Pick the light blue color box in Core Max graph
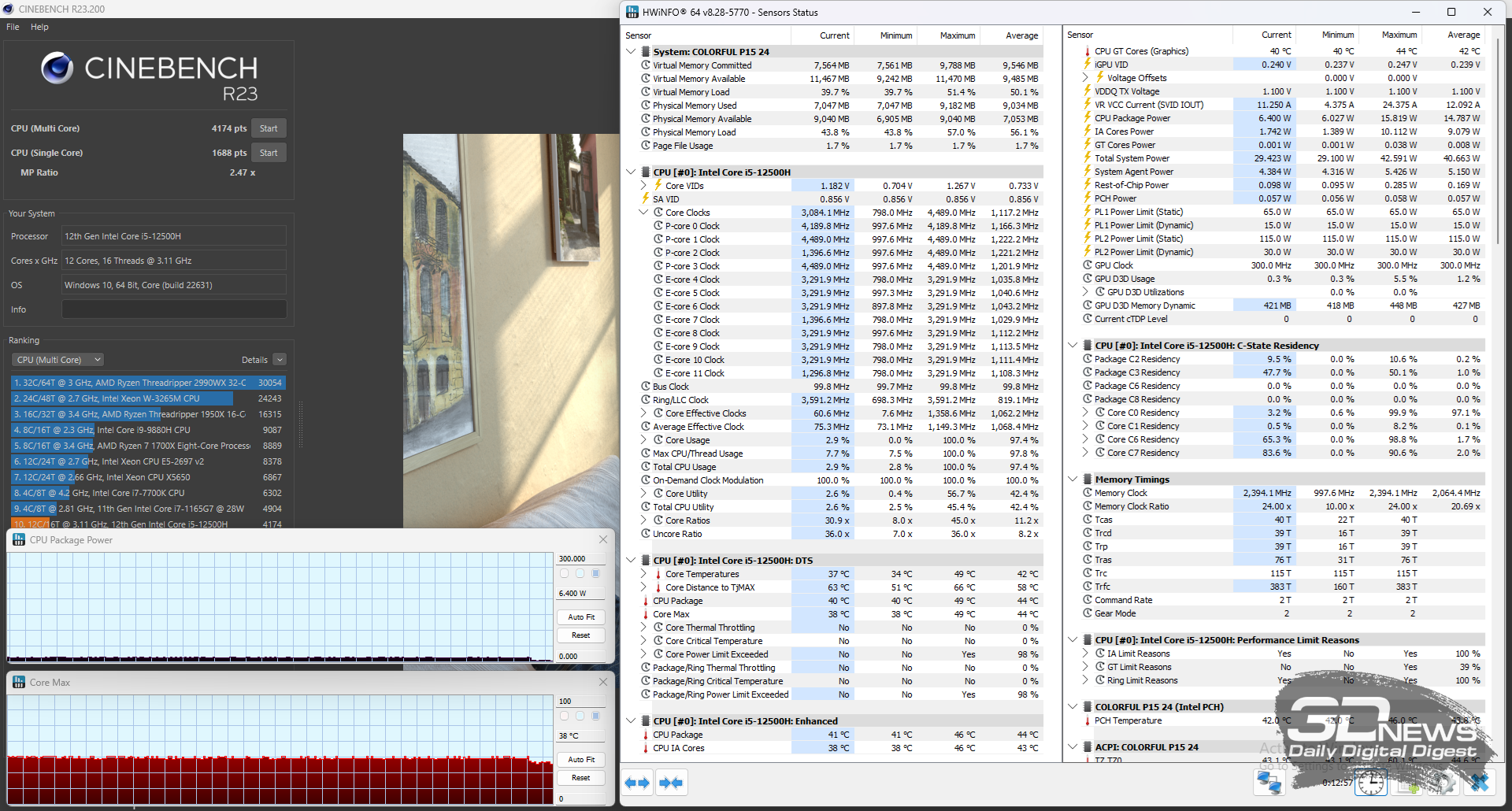The image size is (1512, 811). [580, 716]
